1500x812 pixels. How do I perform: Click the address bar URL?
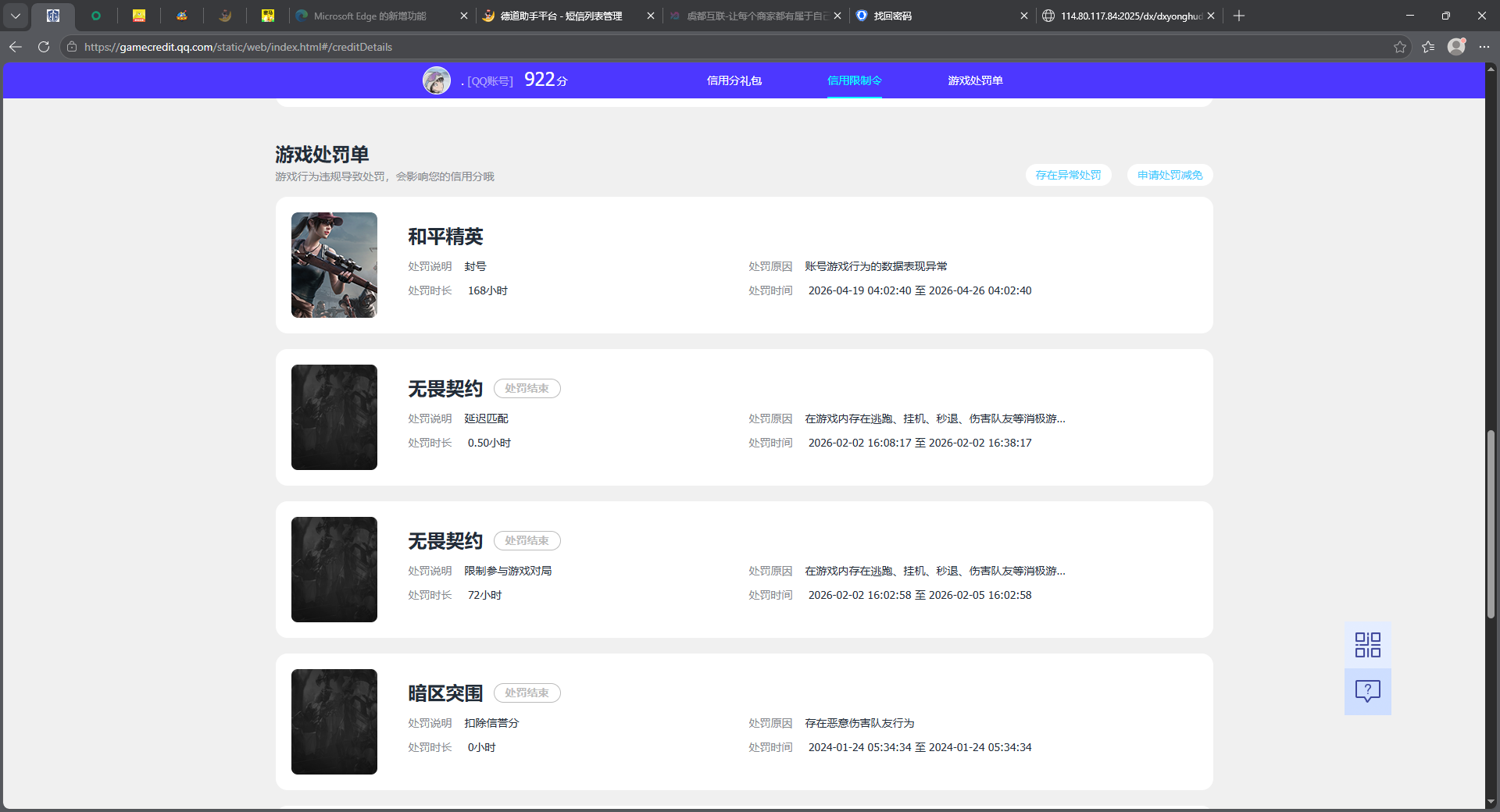click(x=238, y=47)
